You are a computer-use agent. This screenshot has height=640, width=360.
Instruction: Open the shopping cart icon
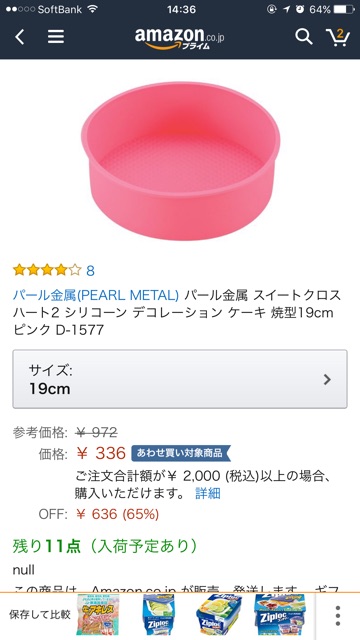338,37
